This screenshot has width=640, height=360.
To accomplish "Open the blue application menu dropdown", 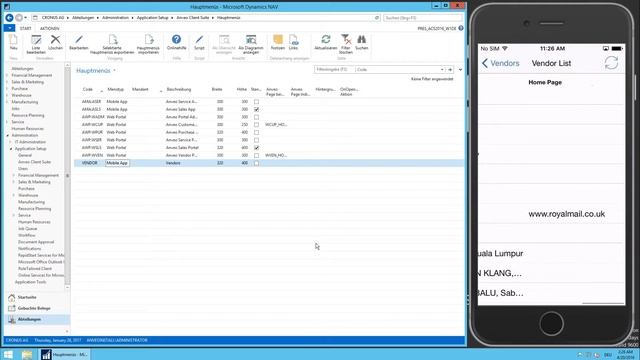I will 9,28.
